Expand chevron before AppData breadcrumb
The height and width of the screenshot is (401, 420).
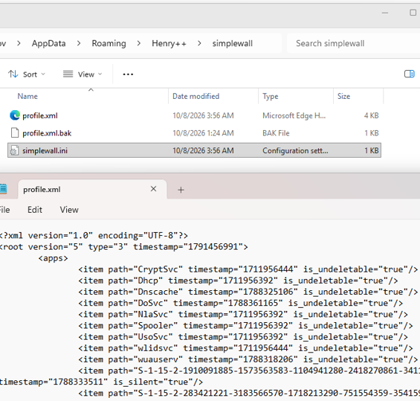19,43
